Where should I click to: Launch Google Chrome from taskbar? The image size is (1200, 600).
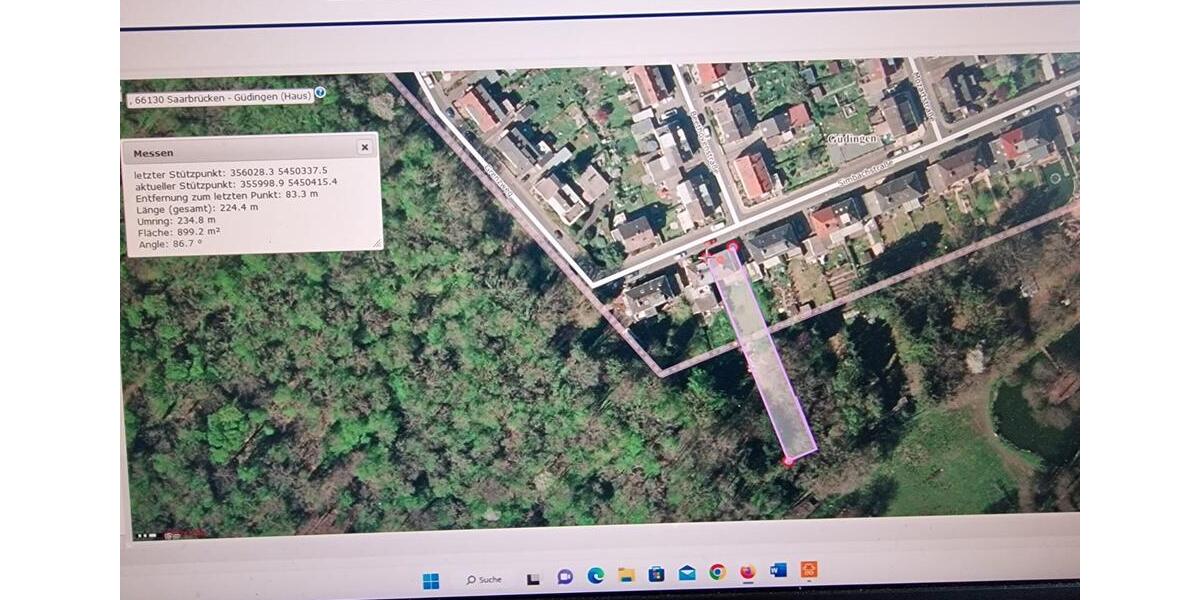[x=718, y=572]
